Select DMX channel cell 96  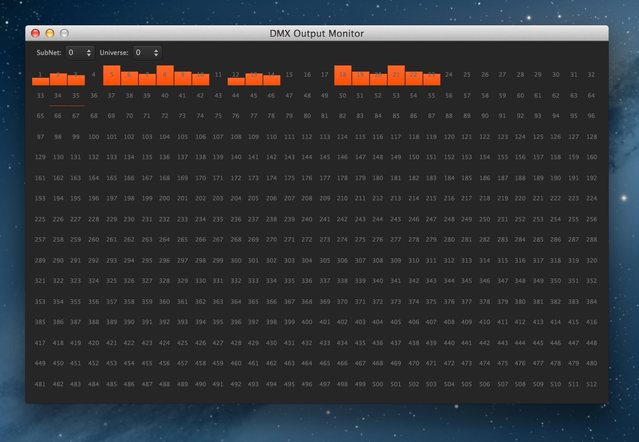(x=591, y=116)
